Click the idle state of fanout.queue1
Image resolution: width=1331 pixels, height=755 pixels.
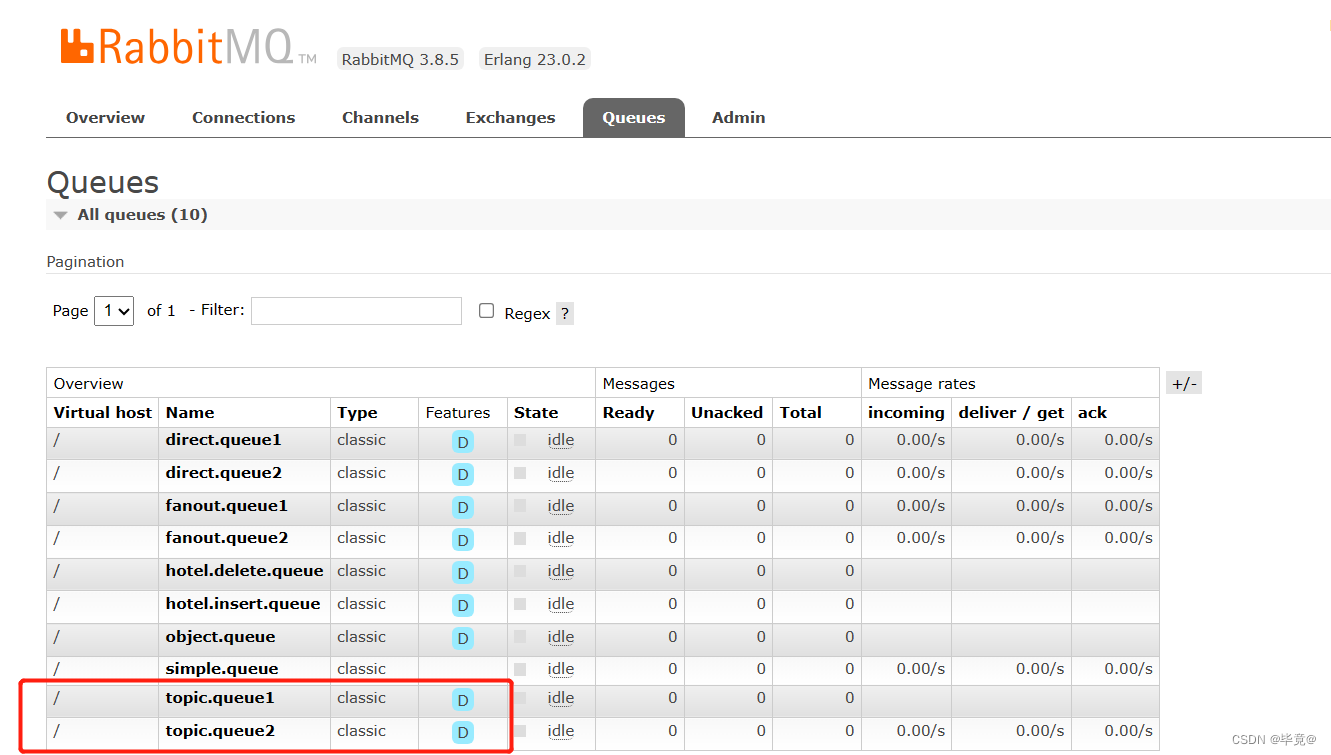coord(561,506)
